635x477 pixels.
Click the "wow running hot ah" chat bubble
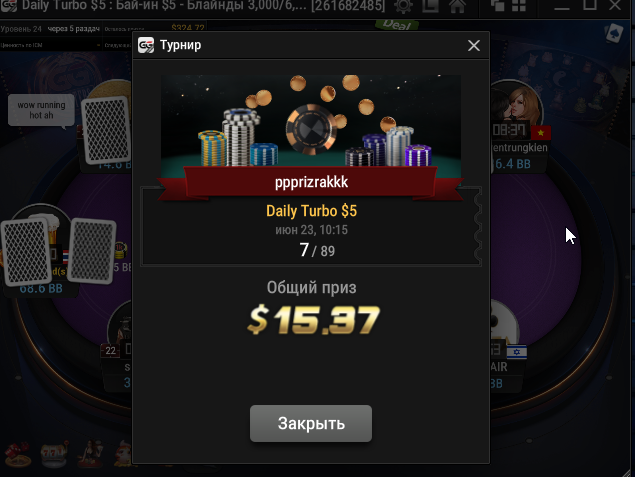tap(41, 110)
